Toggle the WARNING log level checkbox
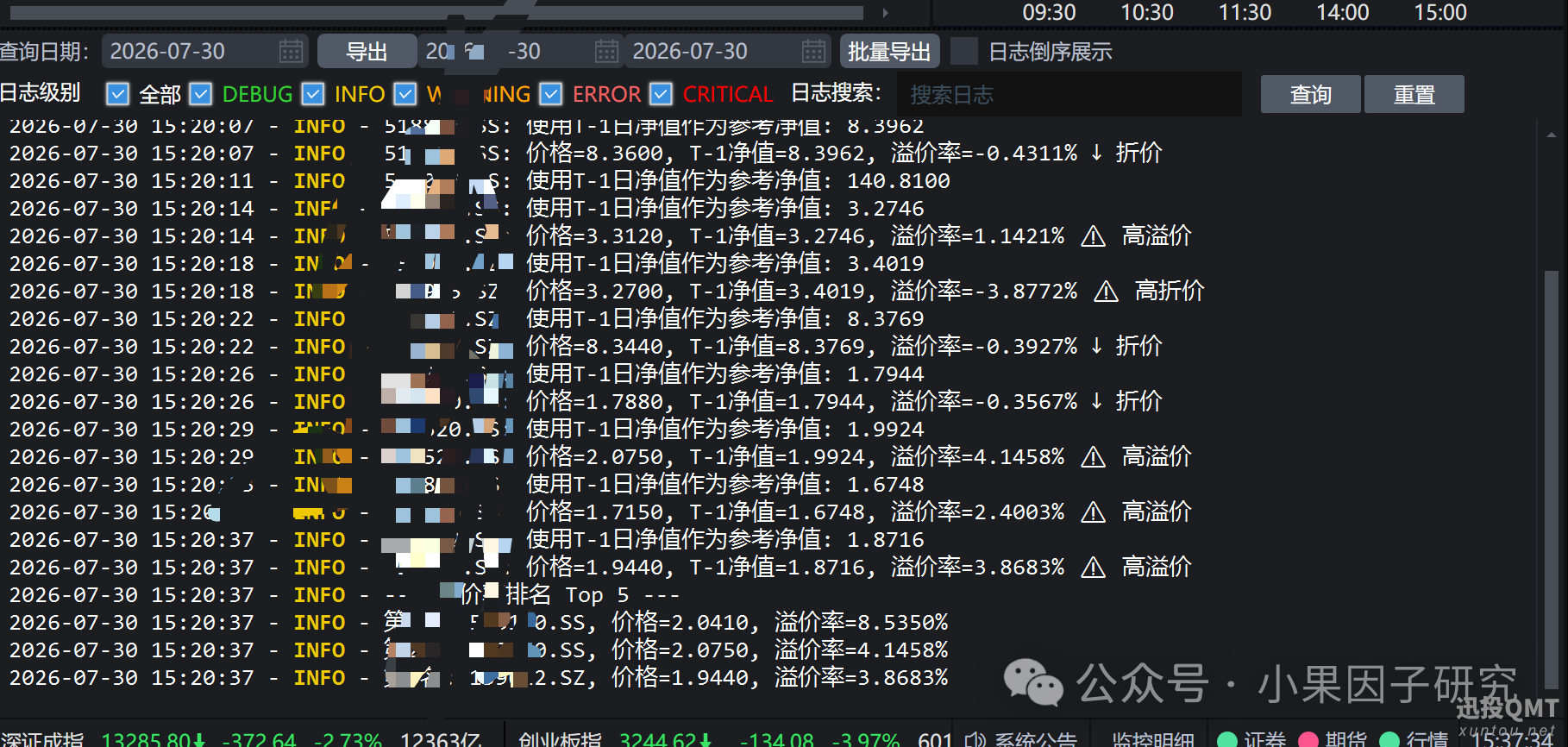The image size is (1568, 747). 405,93
